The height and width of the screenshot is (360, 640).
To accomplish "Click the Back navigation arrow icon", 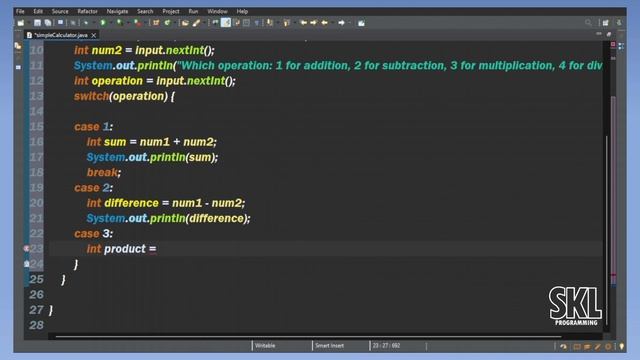I will click(303, 23).
